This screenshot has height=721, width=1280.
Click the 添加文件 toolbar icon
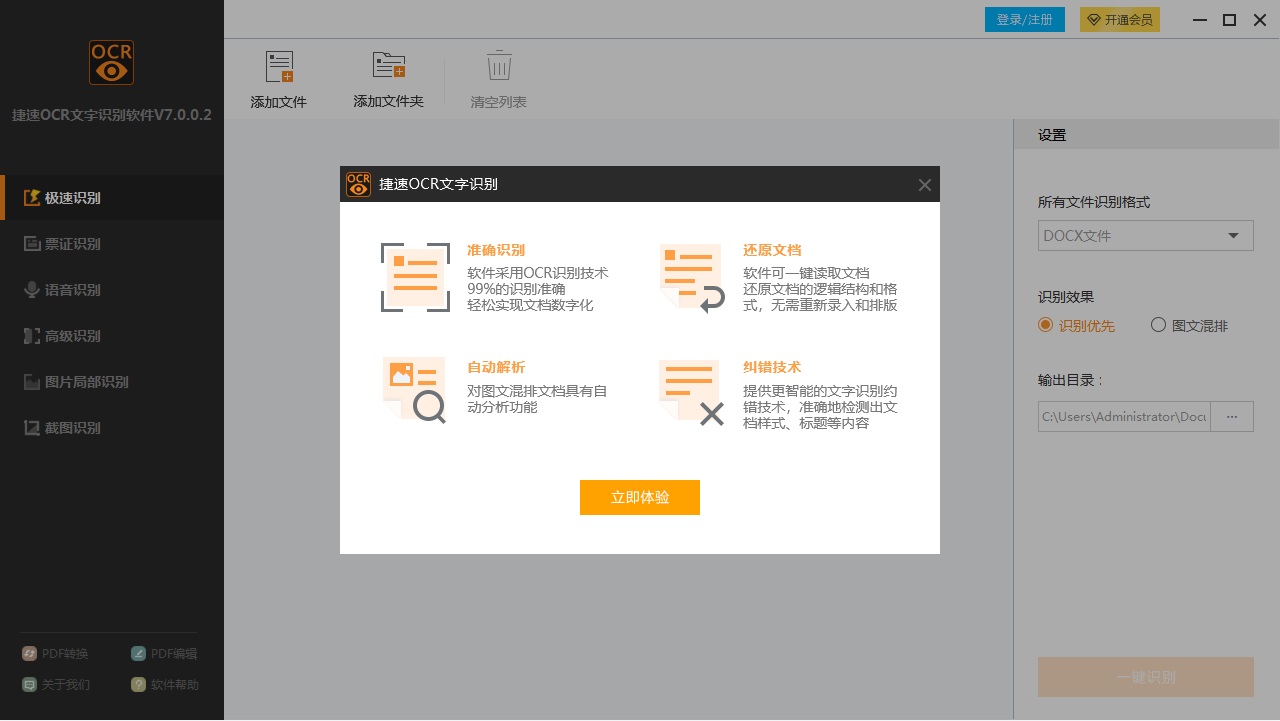pyautogui.click(x=278, y=77)
